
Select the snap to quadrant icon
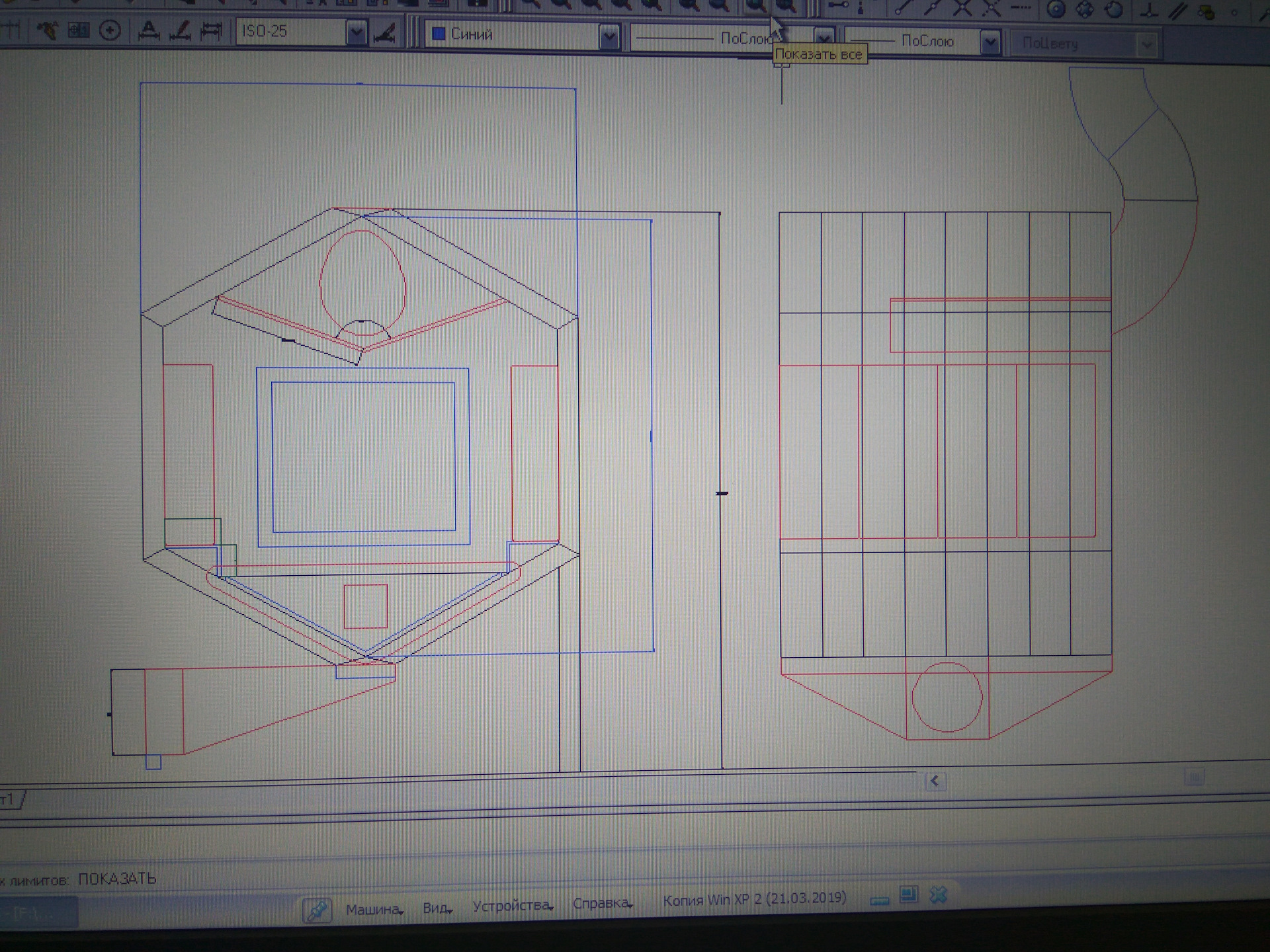point(1085,9)
